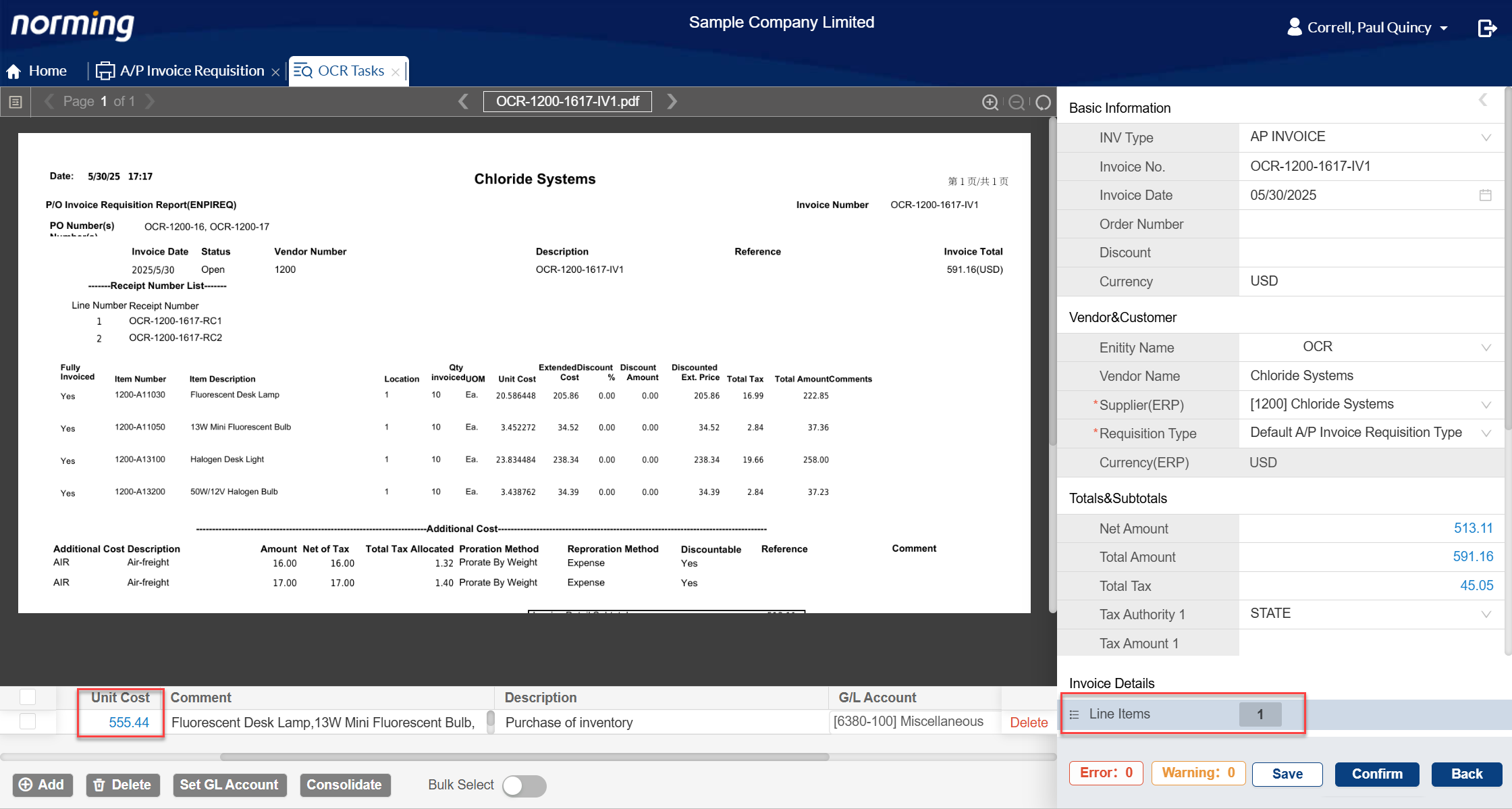Zoom in on the PDF document
Image resolution: width=1512 pixels, height=809 pixels.
pyautogui.click(x=990, y=102)
